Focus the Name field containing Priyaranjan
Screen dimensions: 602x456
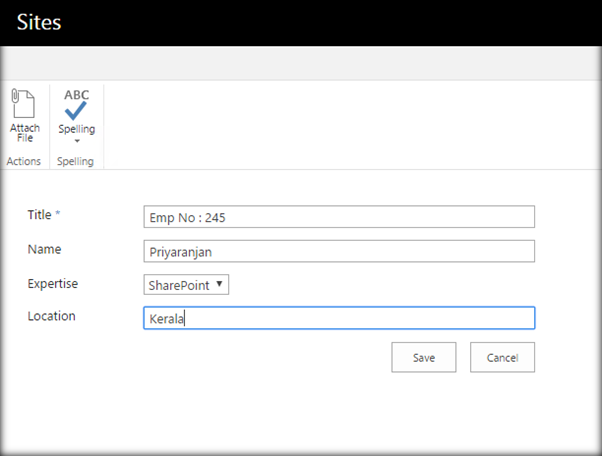pos(339,251)
